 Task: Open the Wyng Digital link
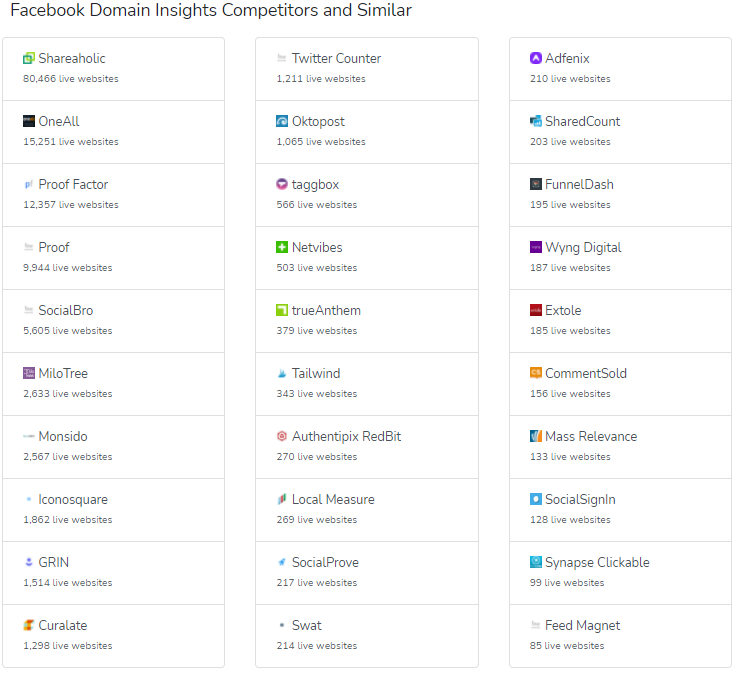tap(584, 248)
